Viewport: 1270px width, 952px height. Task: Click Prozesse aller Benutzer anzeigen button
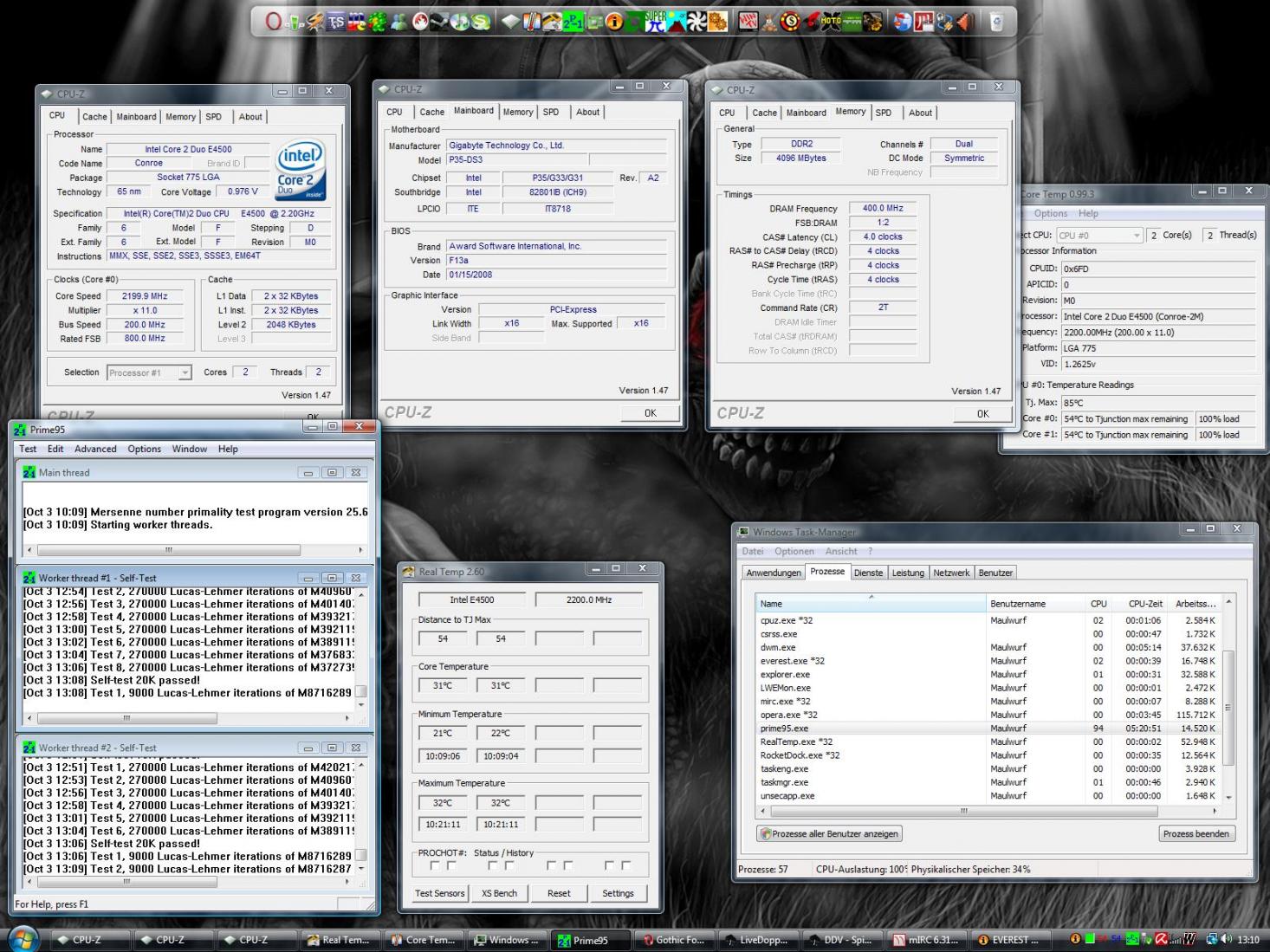tap(829, 833)
